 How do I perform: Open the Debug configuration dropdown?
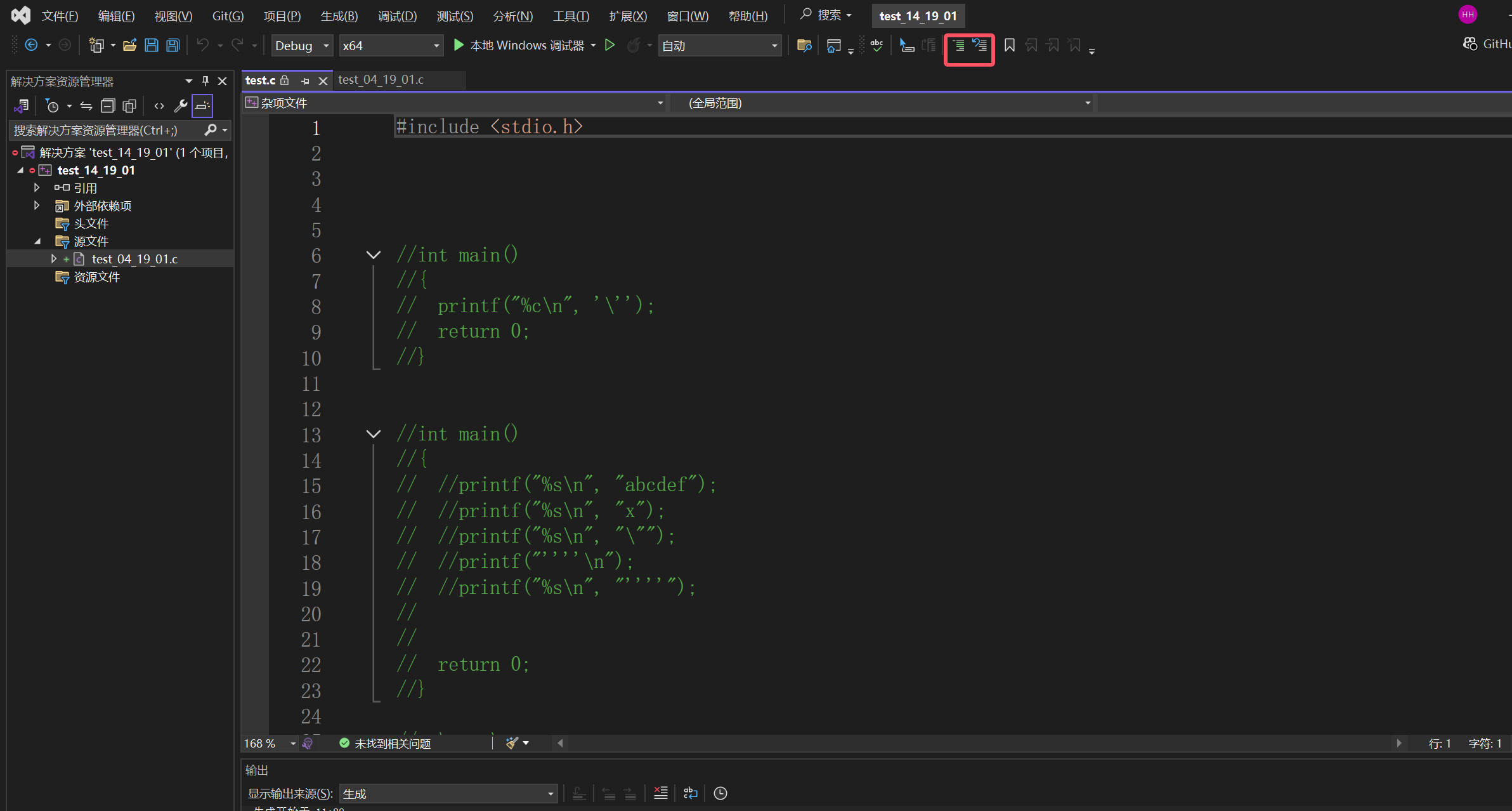pos(302,46)
